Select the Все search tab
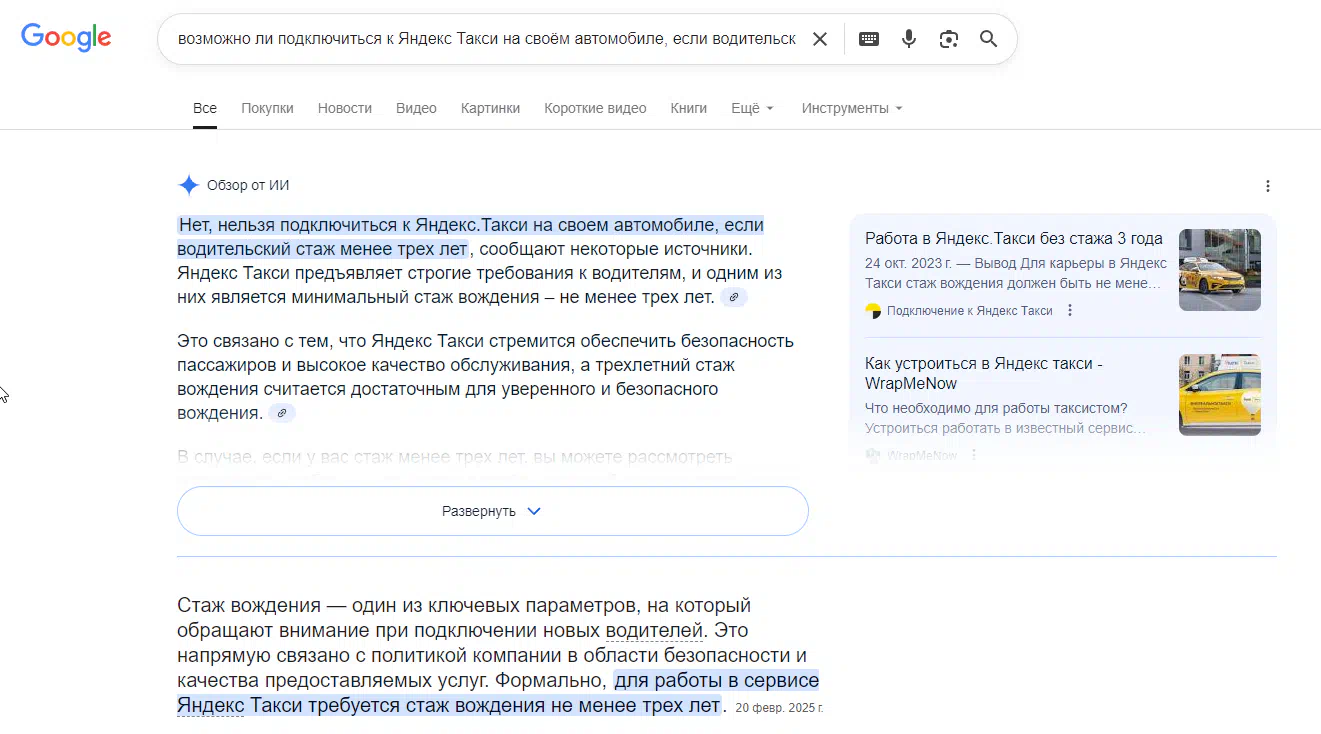 pos(205,108)
